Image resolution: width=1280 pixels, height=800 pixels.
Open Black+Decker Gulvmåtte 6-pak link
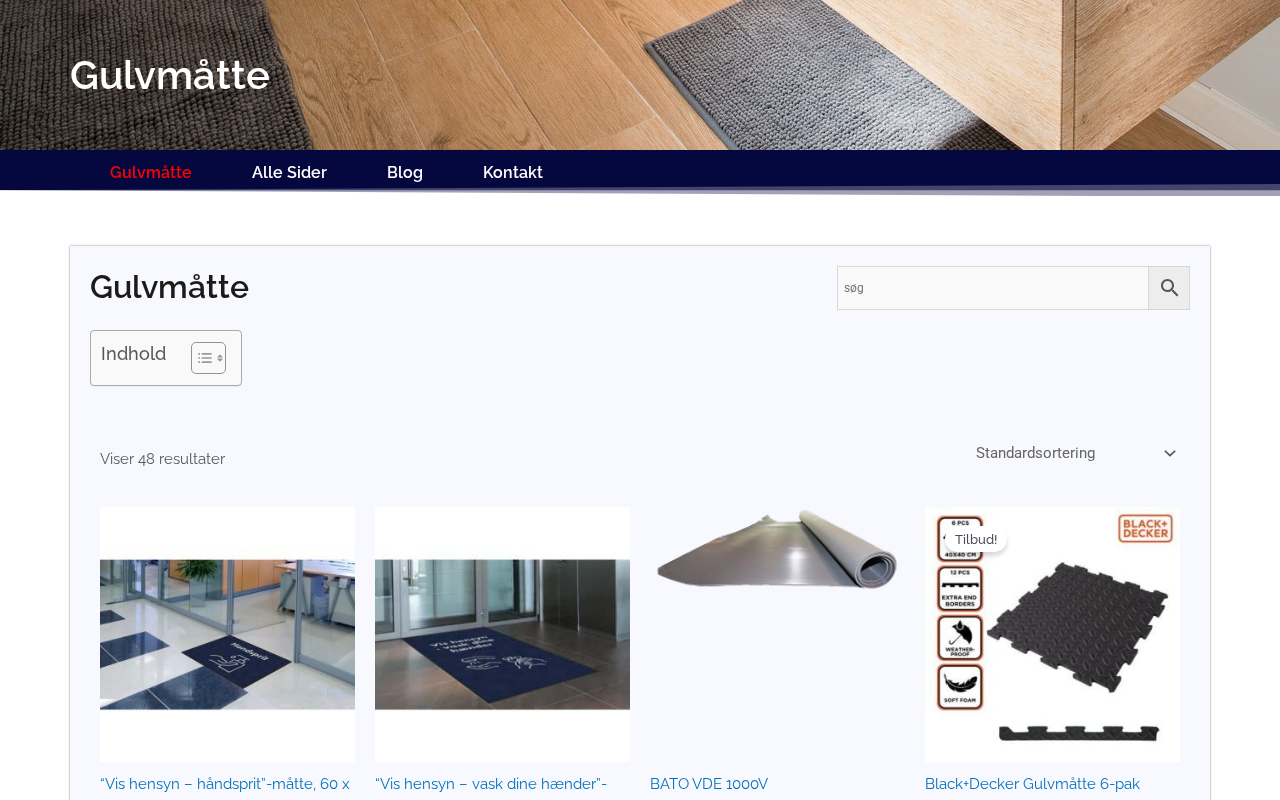pyautogui.click(x=1032, y=784)
